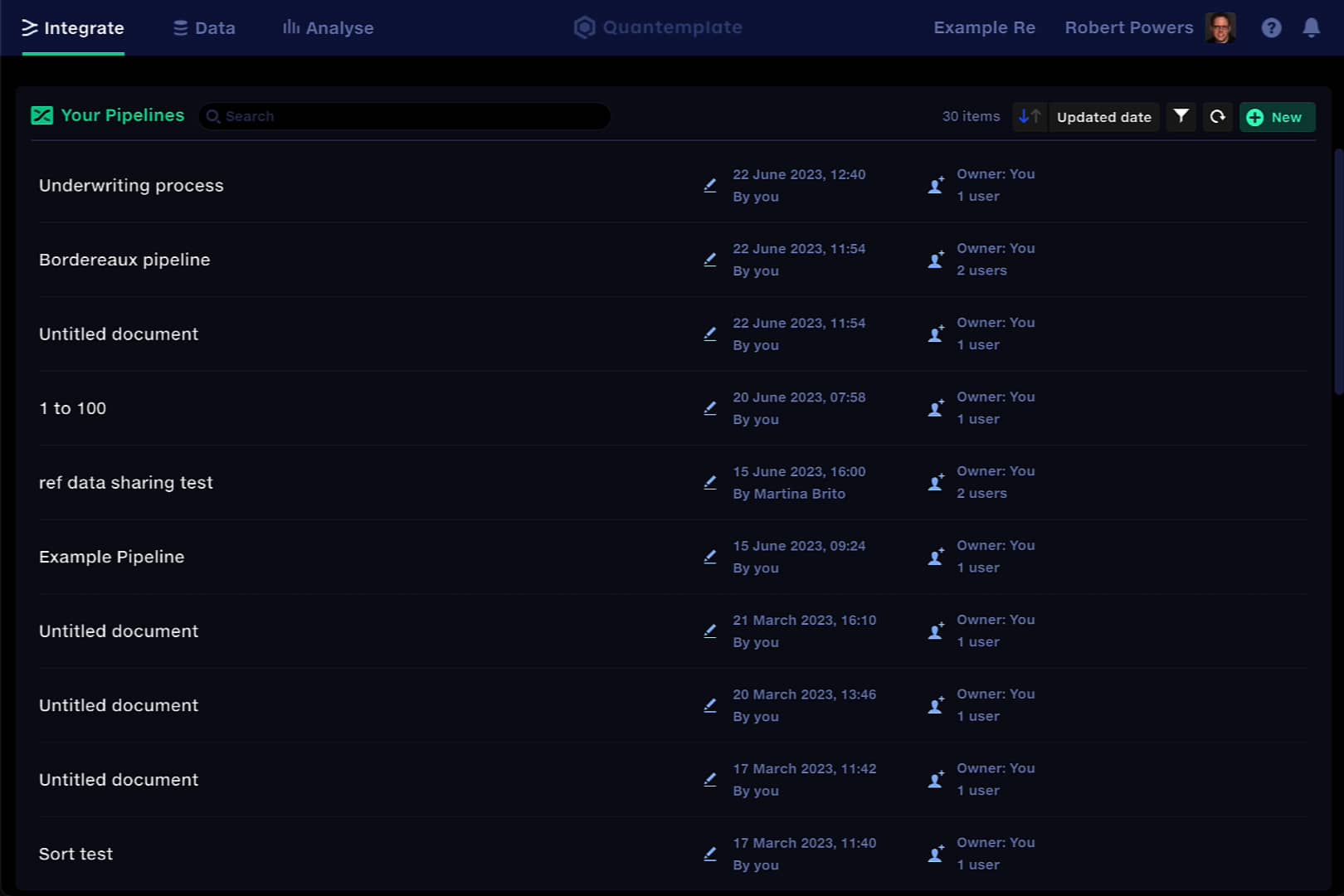Open the Updated date sort dropdown
Image resolution: width=1344 pixels, height=896 pixels.
[1103, 117]
